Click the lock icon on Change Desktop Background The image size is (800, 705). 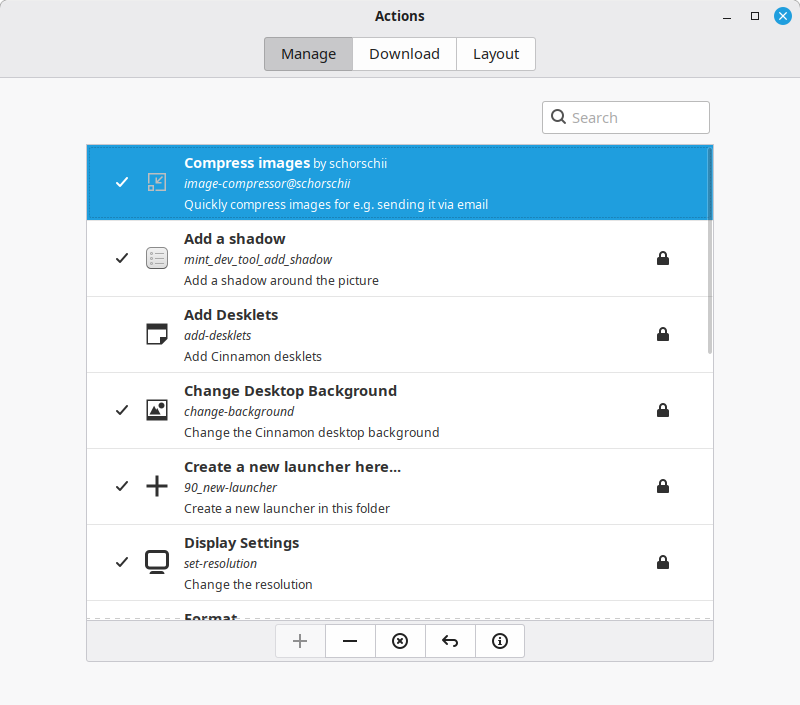663,410
